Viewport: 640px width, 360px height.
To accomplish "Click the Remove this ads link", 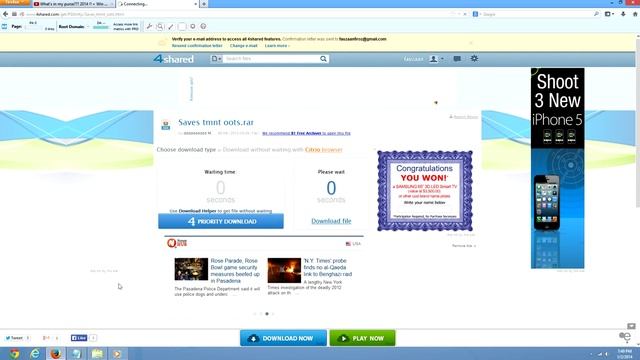I will pyautogui.click(x=464, y=246).
